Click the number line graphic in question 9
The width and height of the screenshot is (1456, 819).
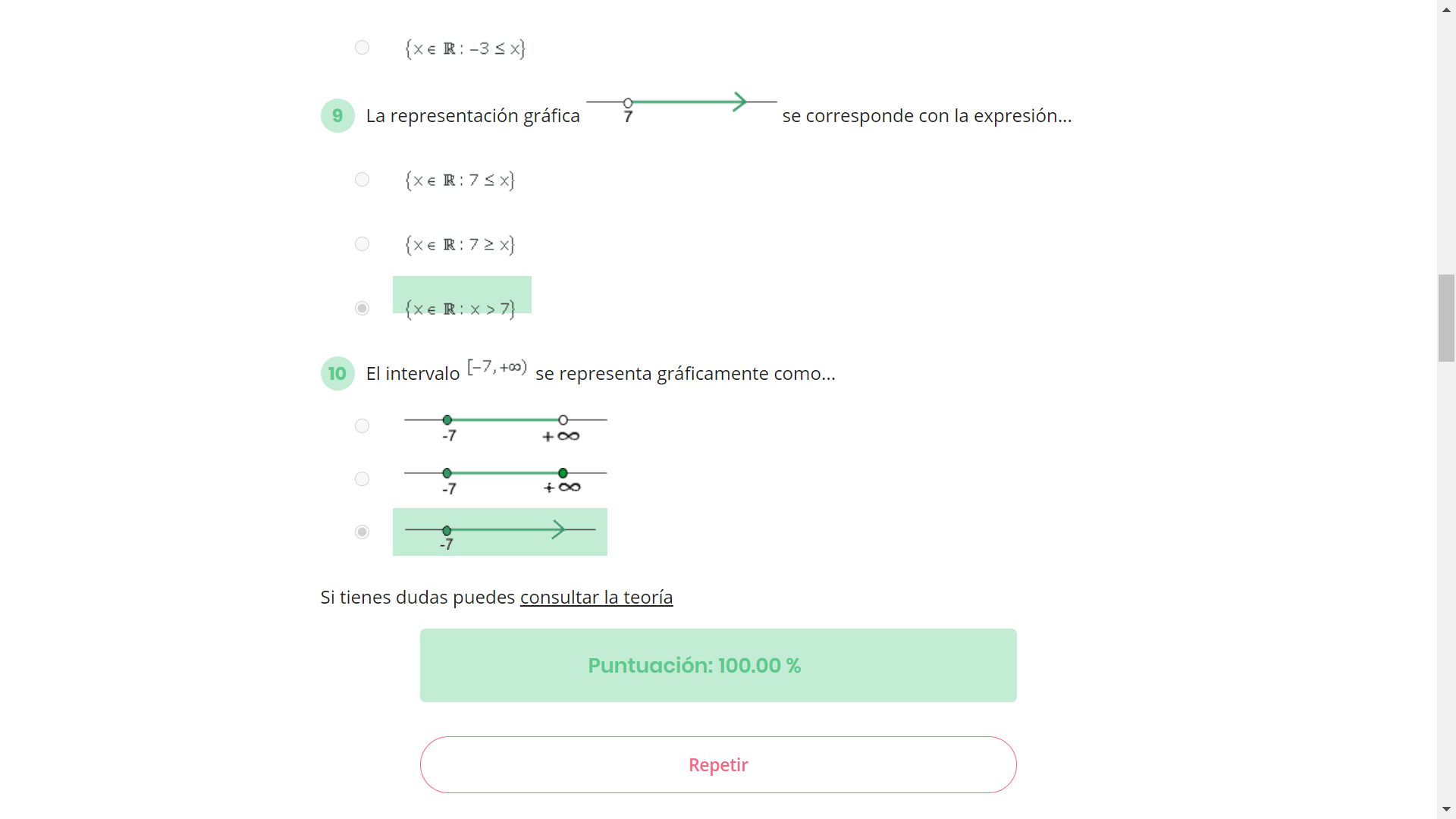(x=681, y=106)
